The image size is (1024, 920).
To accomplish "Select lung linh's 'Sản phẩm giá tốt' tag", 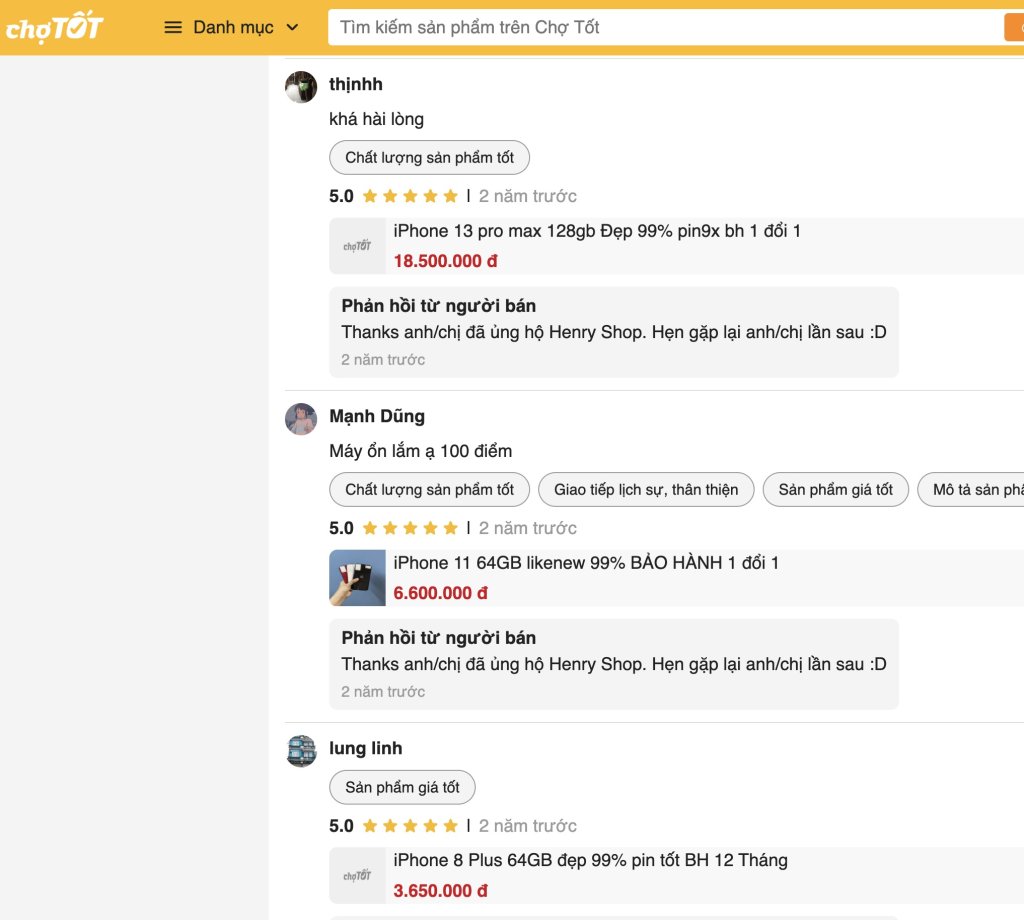I will tap(402, 787).
